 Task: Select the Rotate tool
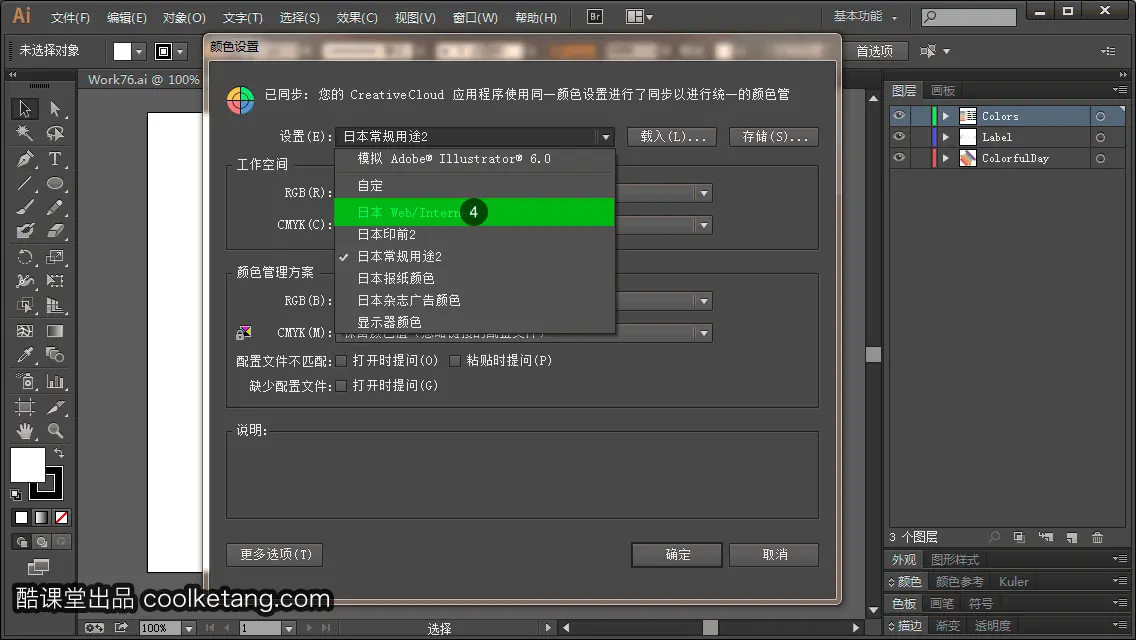[25, 257]
